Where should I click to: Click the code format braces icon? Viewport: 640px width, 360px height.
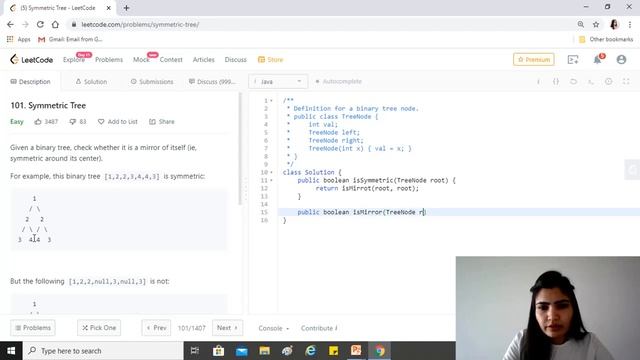[x=556, y=82]
